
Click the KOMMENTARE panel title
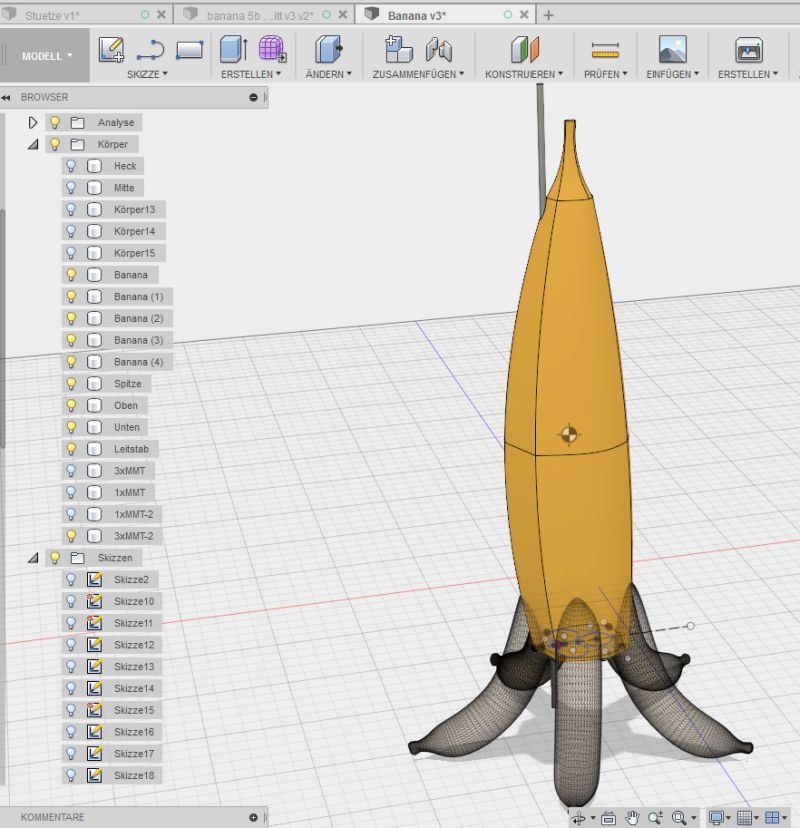(52, 817)
